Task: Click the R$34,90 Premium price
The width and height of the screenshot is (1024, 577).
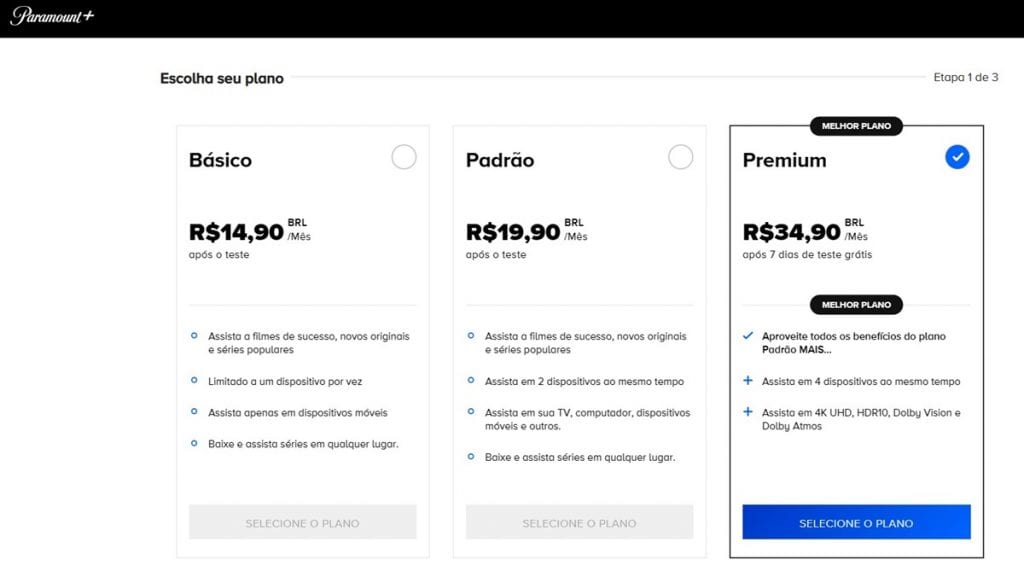Action: [791, 232]
